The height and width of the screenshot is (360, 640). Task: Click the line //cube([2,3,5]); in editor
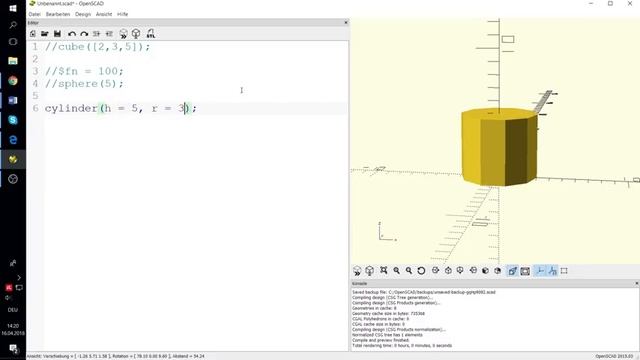(x=98, y=47)
